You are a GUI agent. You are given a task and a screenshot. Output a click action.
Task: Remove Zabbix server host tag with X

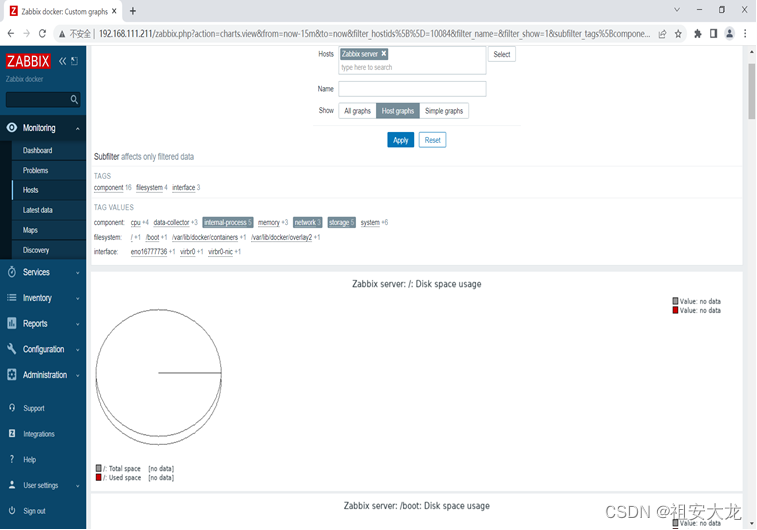pos(384,54)
